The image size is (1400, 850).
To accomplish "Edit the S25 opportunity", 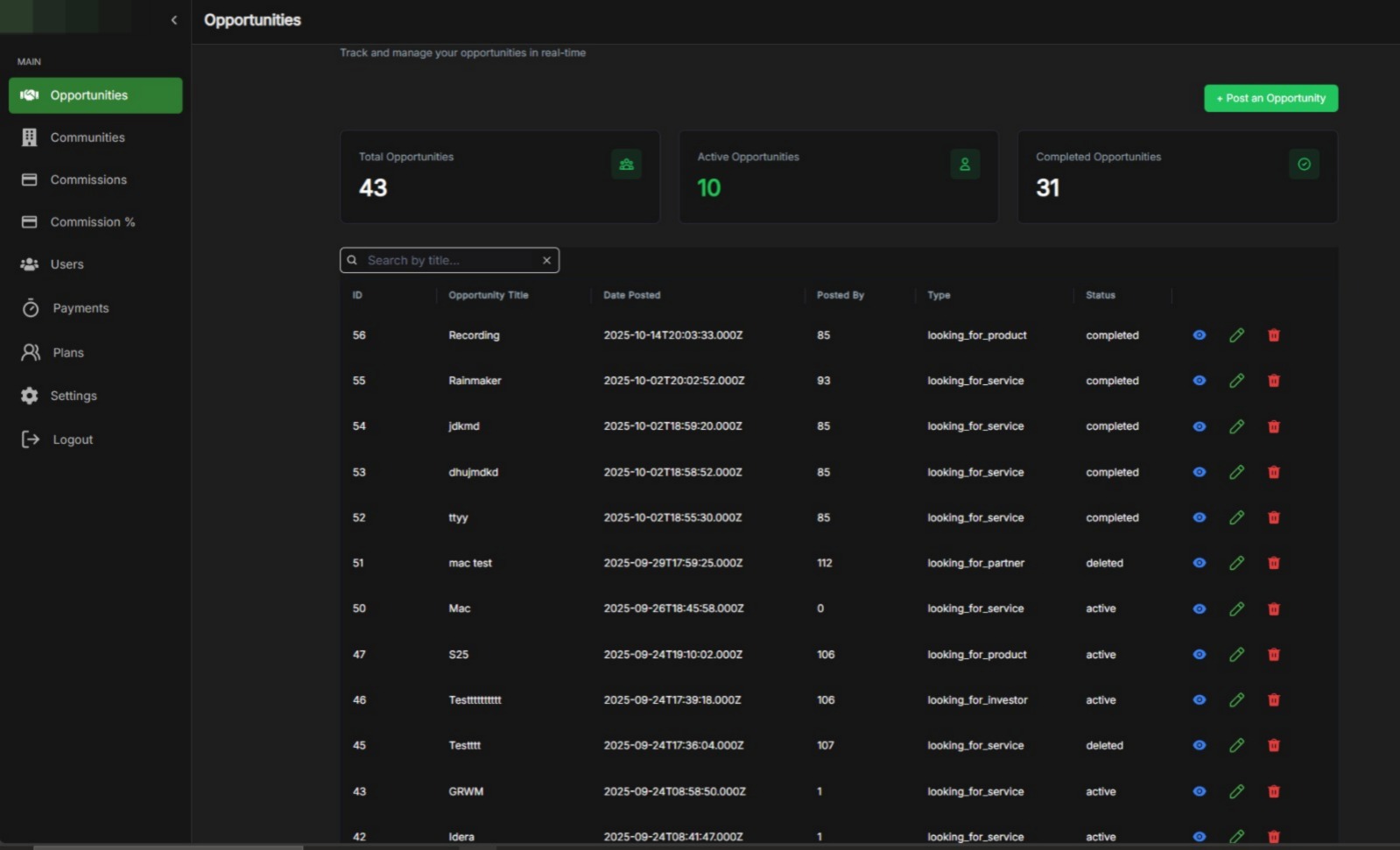I will coord(1237,654).
